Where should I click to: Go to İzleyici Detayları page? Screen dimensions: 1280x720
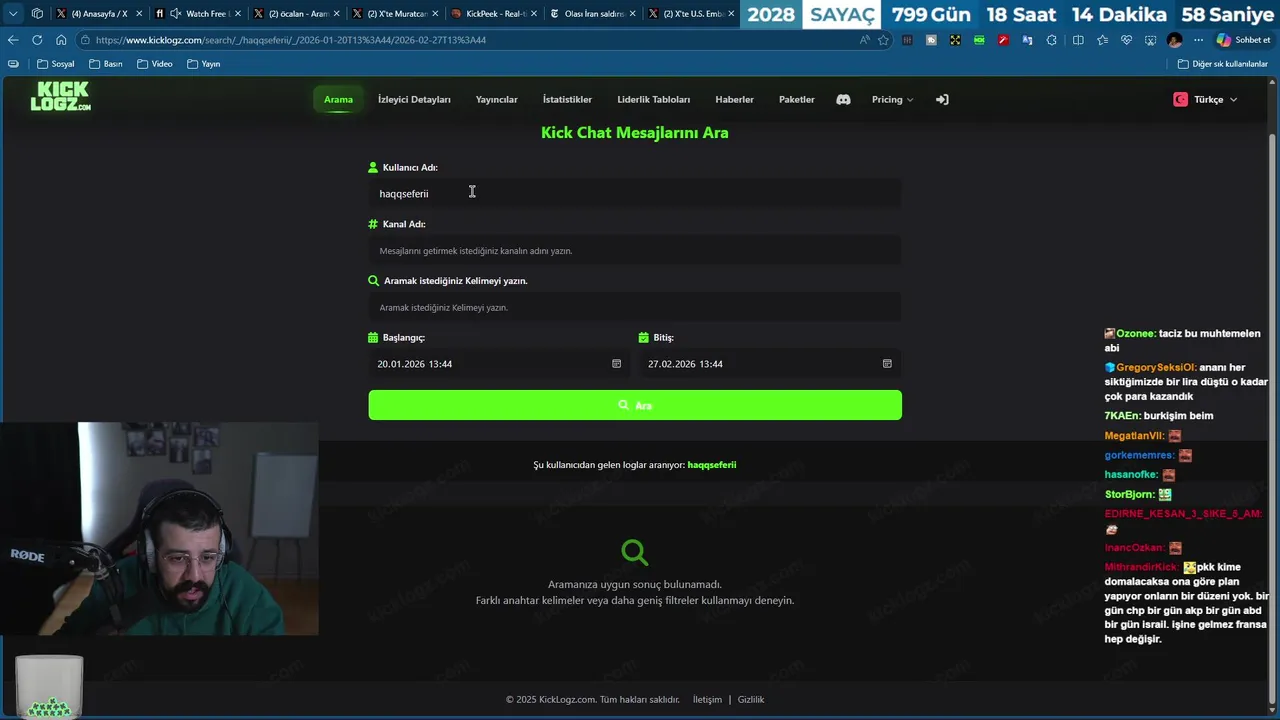click(414, 99)
